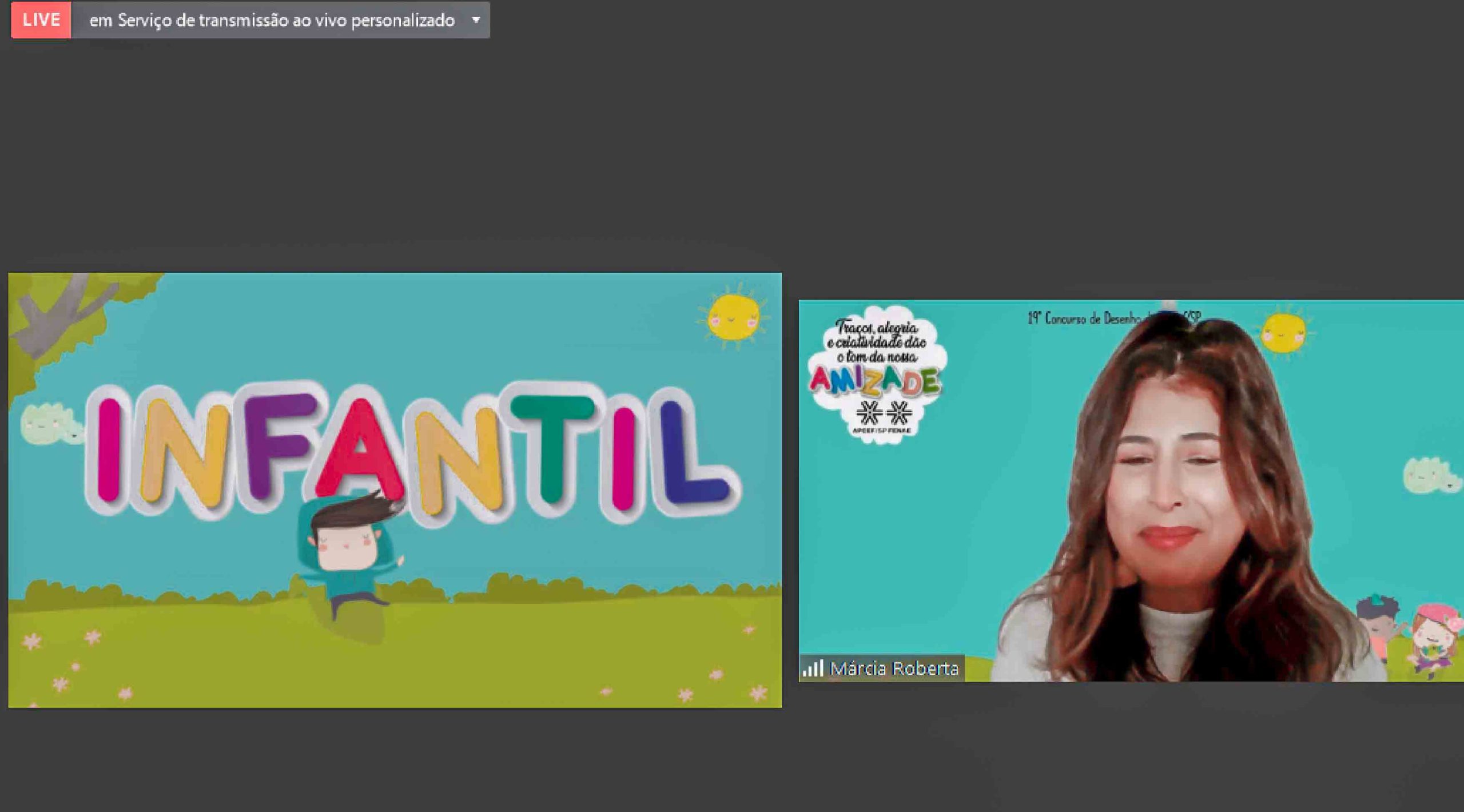Expand the live streaming service dropdown arrow

coord(476,20)
